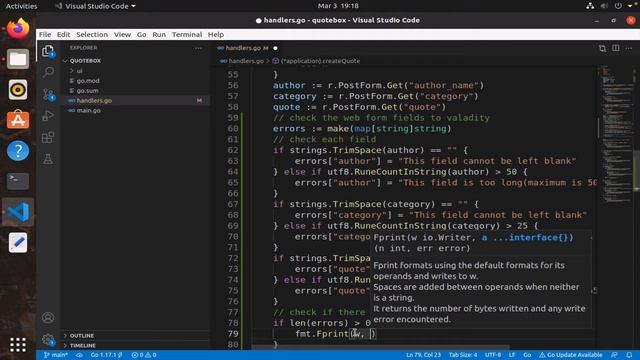Viewport: 640px width, 360px height.
Task: Open the Edit menu
Action: [63, 35]
